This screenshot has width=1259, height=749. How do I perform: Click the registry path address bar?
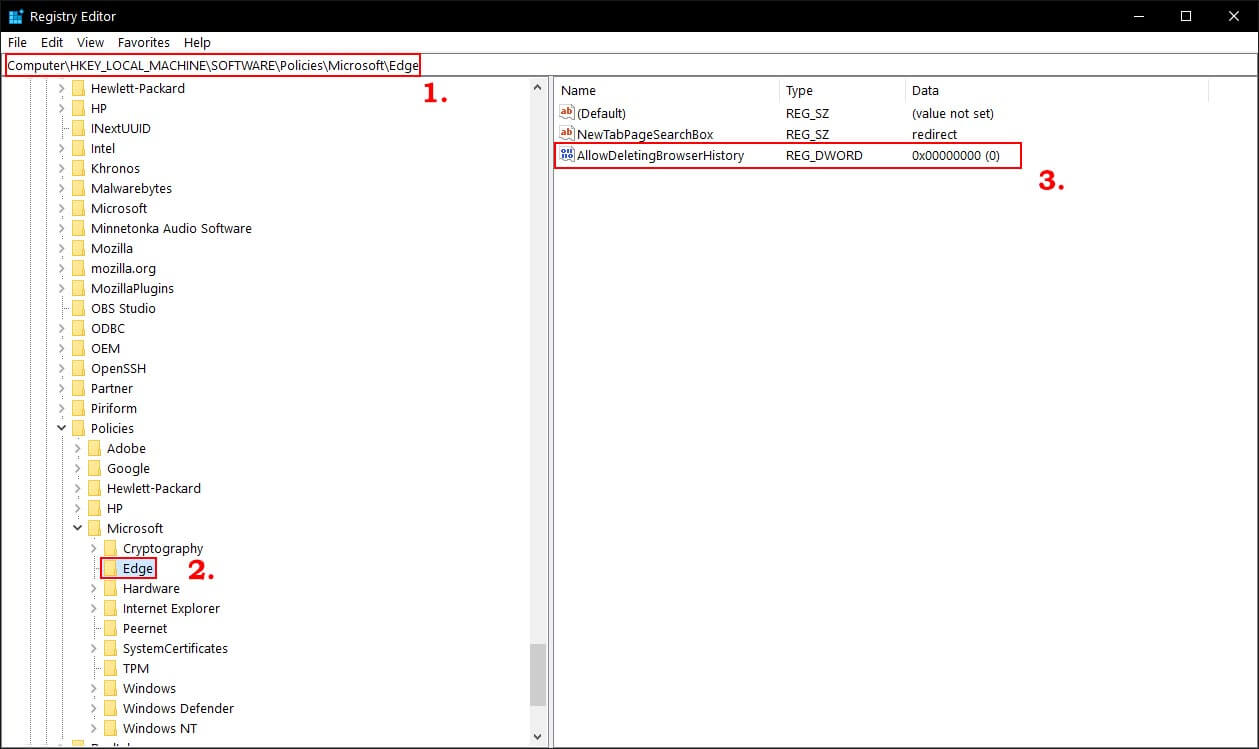(x=629, y=65)
